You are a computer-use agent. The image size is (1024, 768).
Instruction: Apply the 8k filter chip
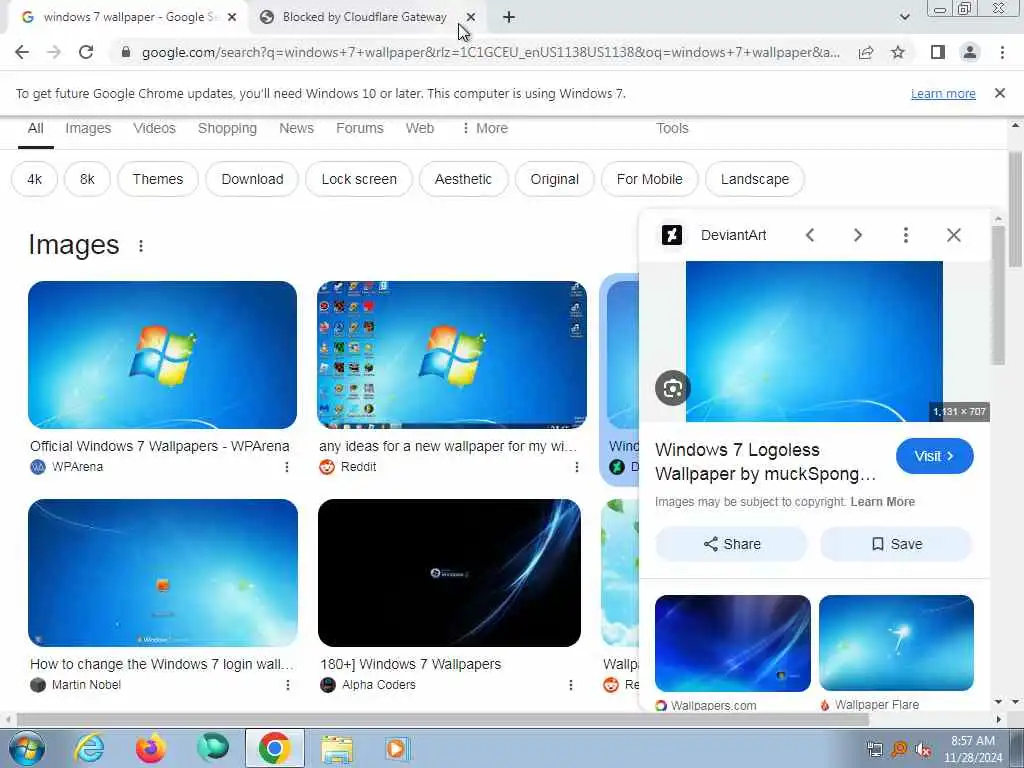[x=88, y=179]
